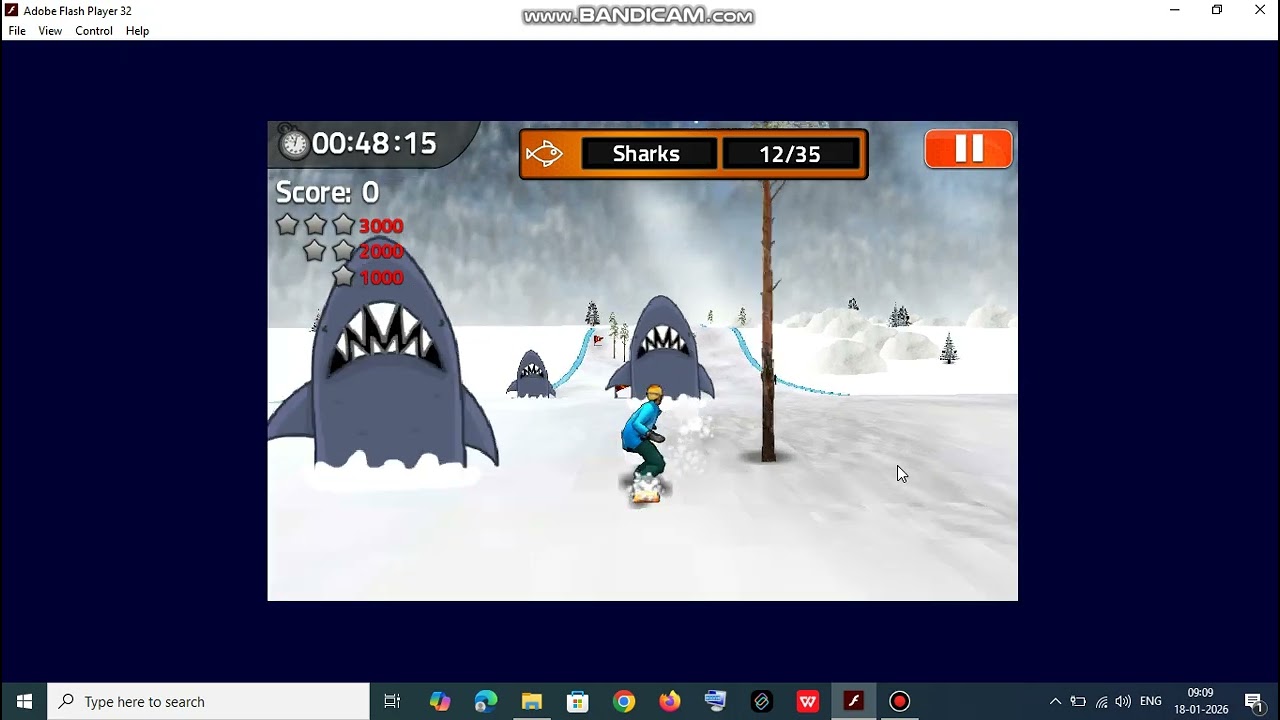Screen dimensions: 1280x720
Task: Switch to Flash Player taskbar button
Action: click(854, 701)
